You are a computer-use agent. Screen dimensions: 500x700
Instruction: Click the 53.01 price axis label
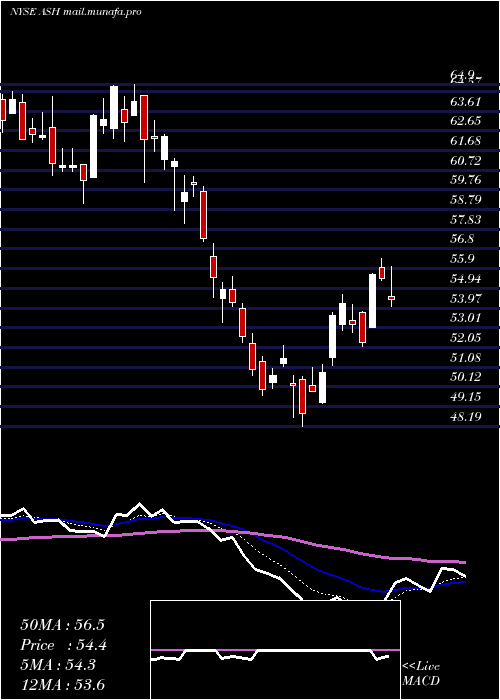(x=466, y=318)
